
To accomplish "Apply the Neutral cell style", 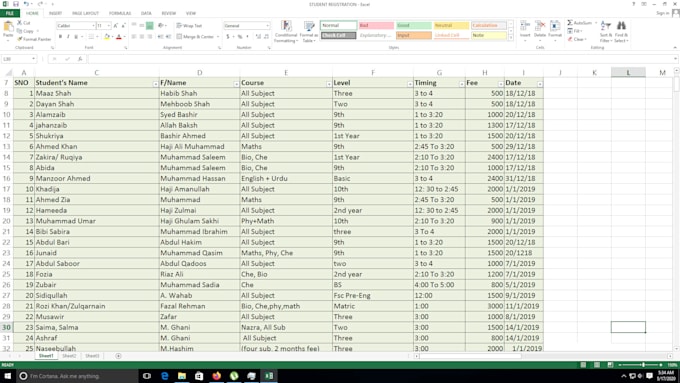I will pos(451,26).
